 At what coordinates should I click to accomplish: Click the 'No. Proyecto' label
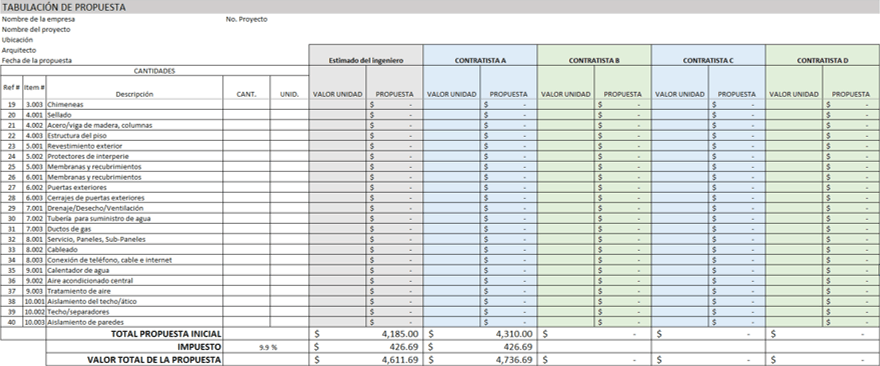pos(246,19)
